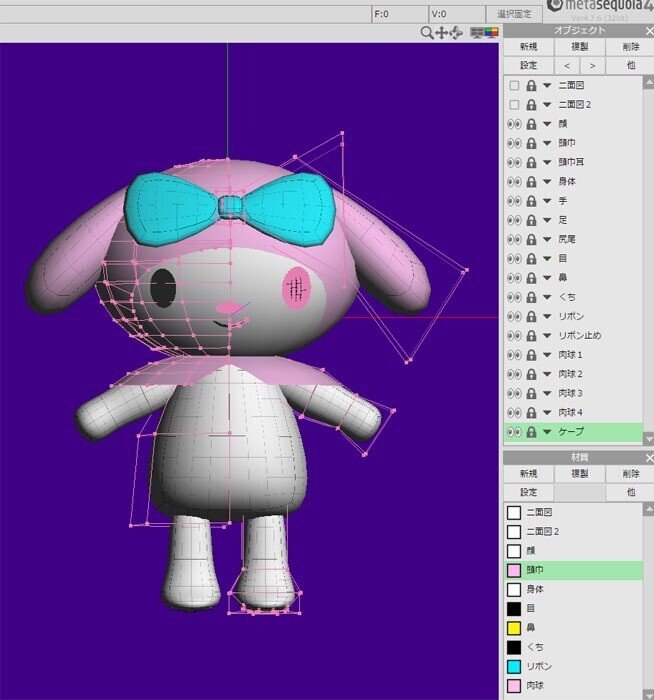
Task: Toggle lock icon on 尻尾 object
Action: 531,239
